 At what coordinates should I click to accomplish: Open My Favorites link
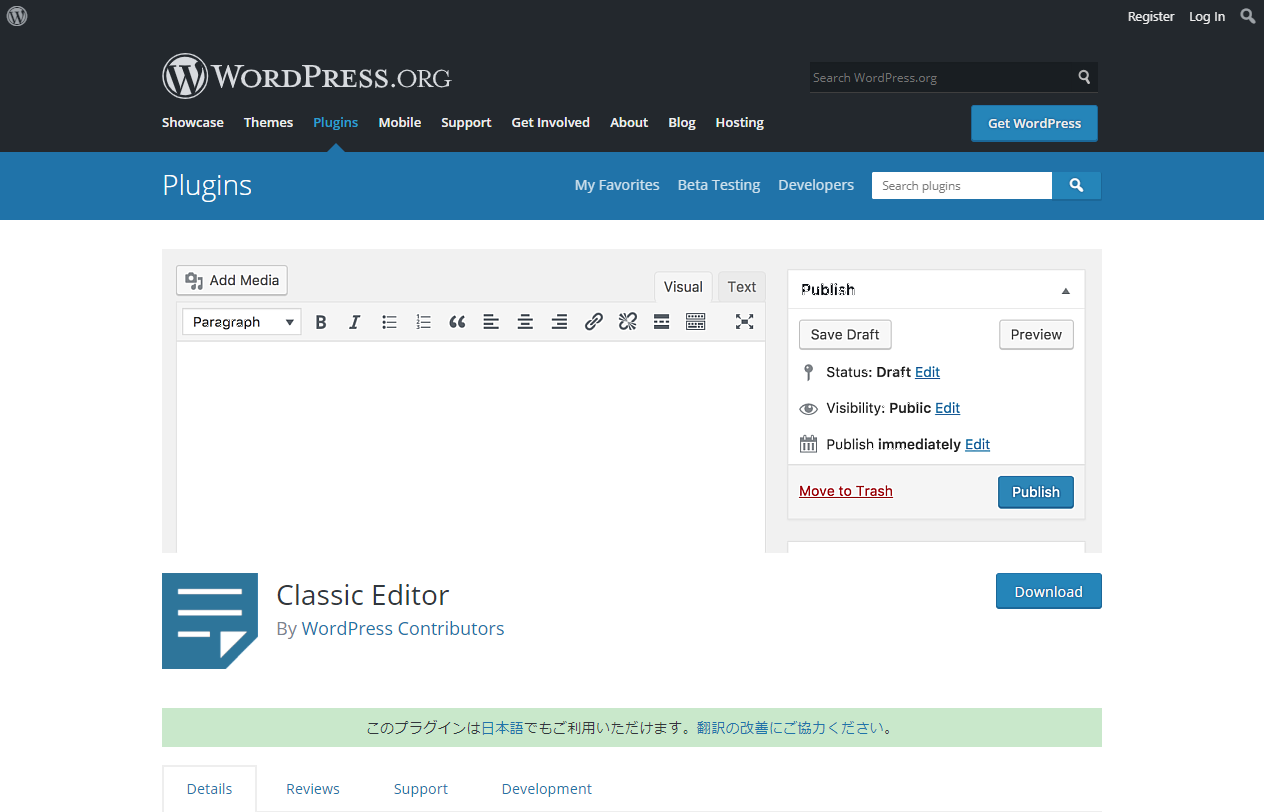[617, 185]
